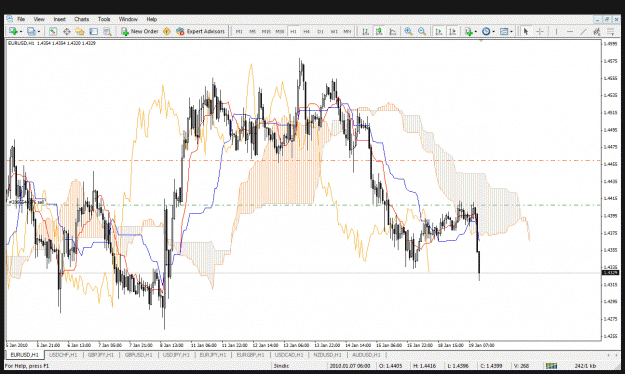The width and height of the screenshot is (625, 374).
Task: Switch to the USDCHF,H1 chart tab
Action: tap(63, 355)
